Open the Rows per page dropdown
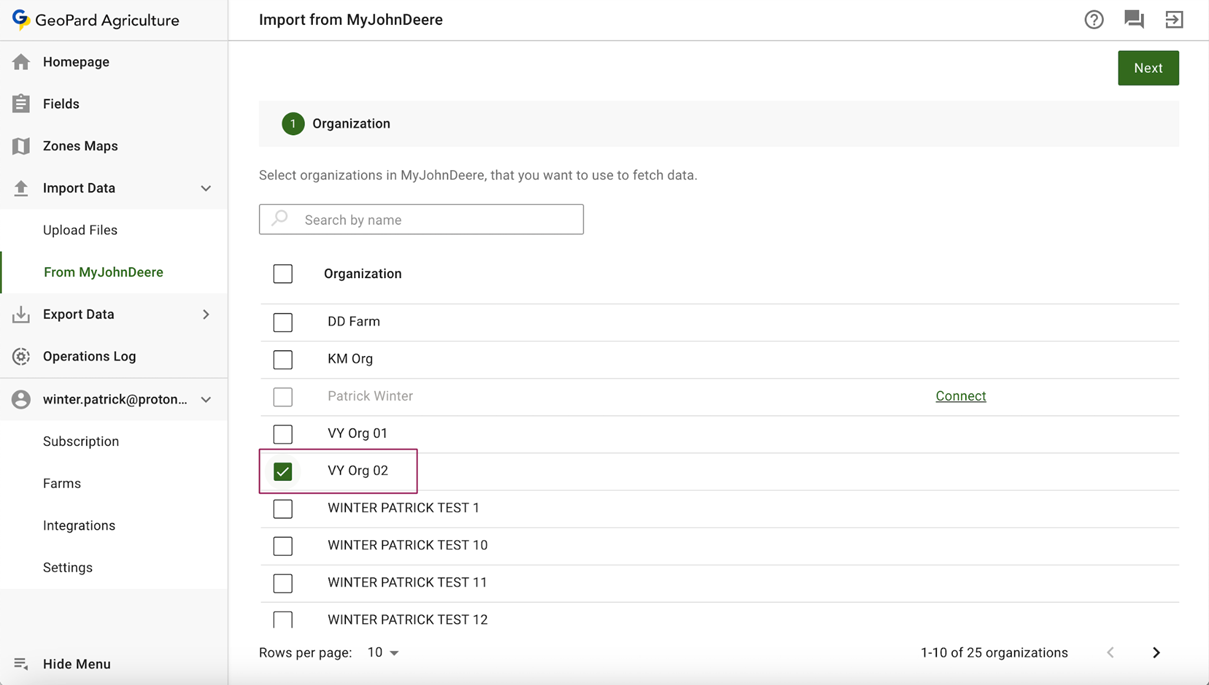This screenshot has height=685, width=1209. 383,653
